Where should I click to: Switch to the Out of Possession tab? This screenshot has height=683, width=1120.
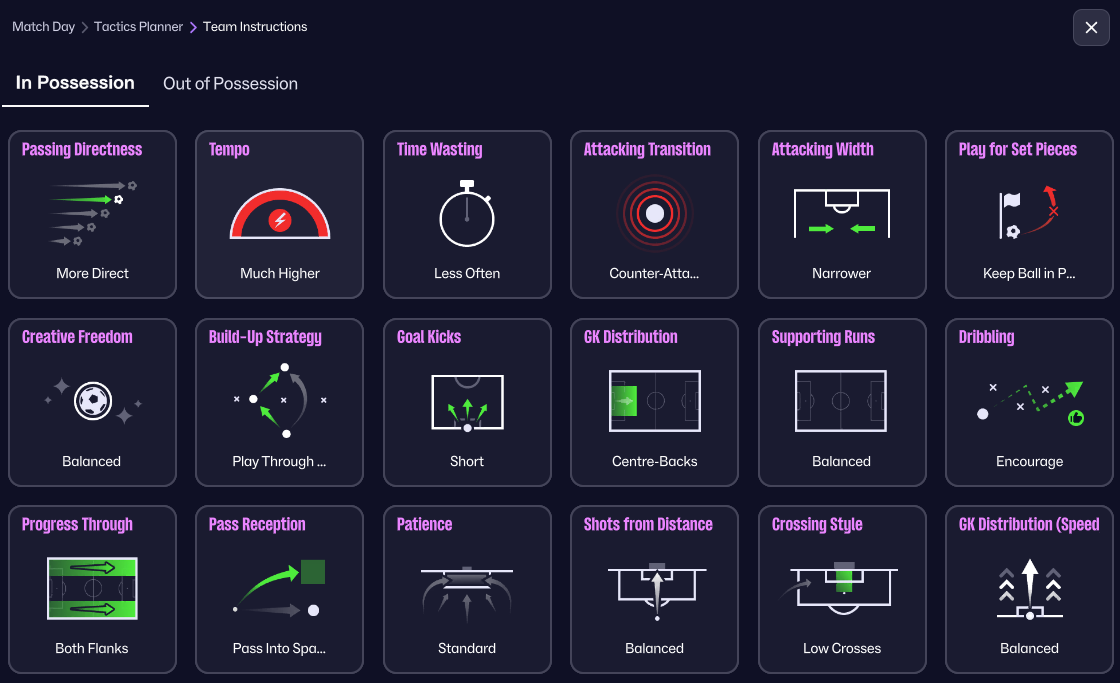(x=230, y=84)
